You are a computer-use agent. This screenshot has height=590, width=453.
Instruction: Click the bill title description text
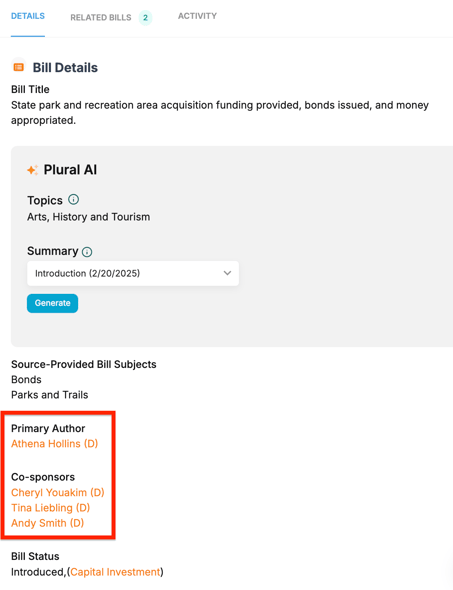(220, 113)
